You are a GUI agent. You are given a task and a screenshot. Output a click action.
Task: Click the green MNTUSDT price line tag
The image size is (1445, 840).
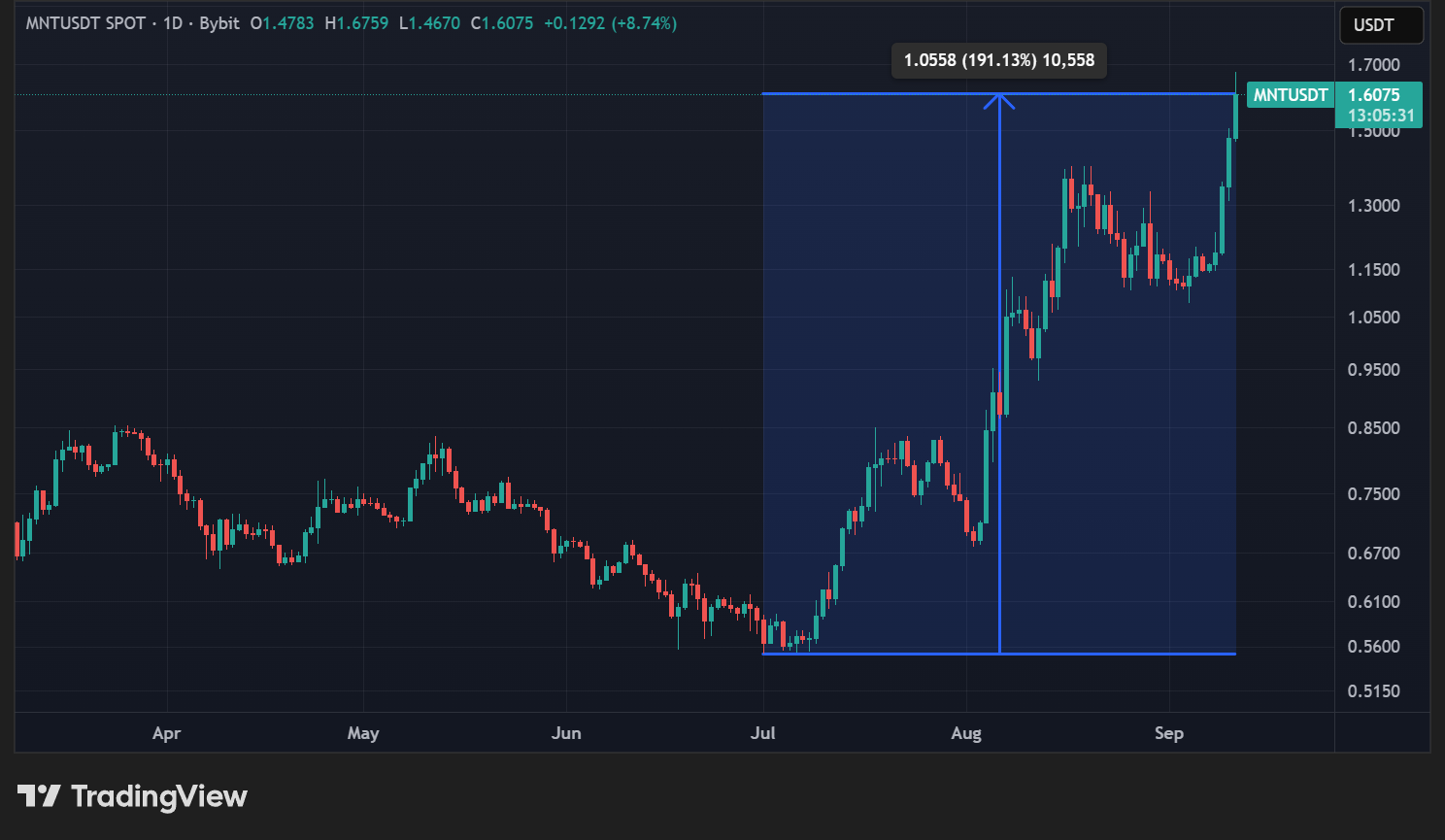pos(1290,95)
